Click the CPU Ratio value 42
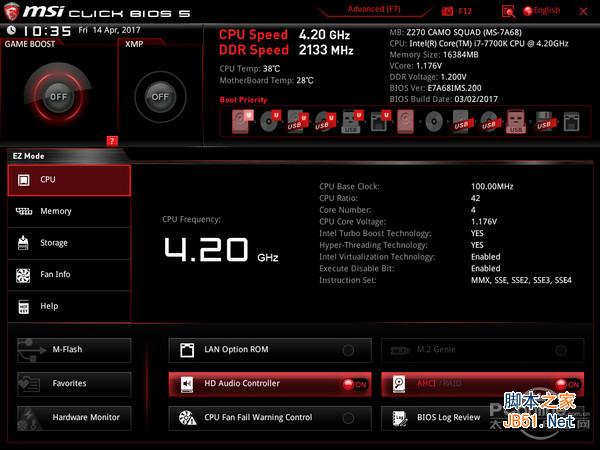The height and width of the screenshot is (450, 600). (x=475, y=198)
